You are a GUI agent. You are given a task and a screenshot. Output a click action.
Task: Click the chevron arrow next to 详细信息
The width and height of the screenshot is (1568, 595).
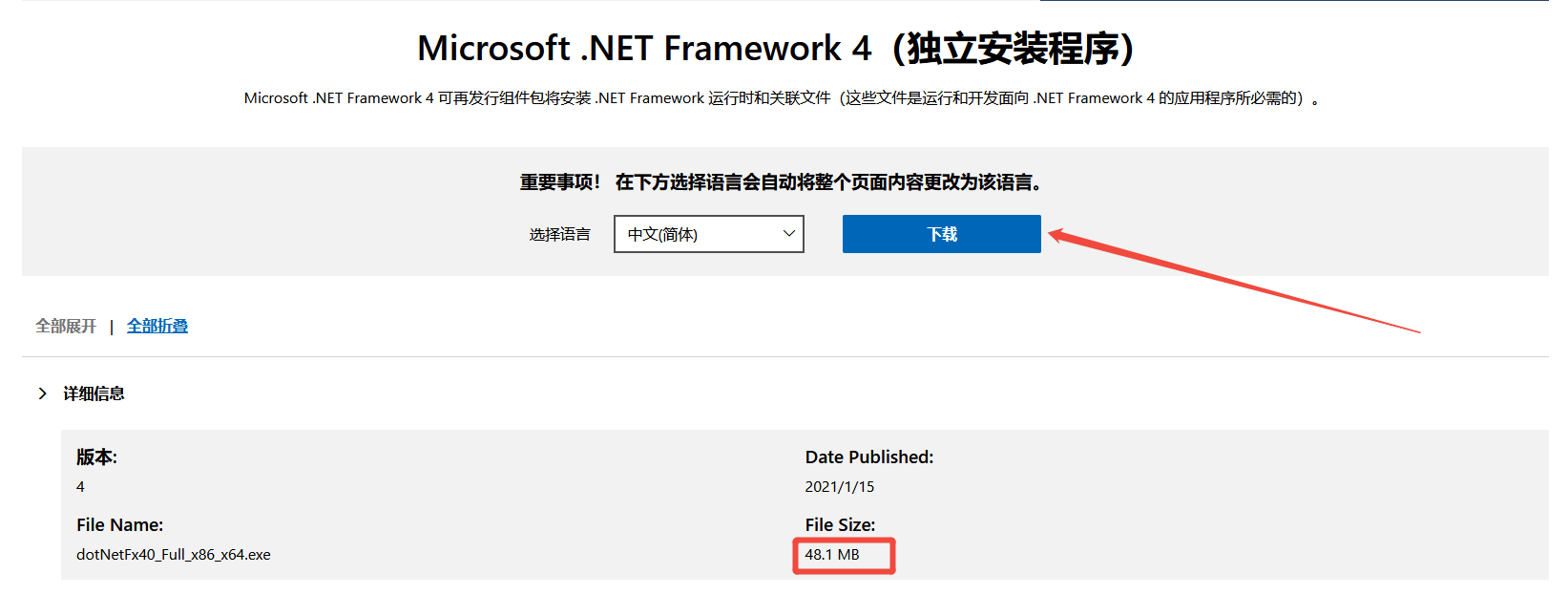(42, 393)
